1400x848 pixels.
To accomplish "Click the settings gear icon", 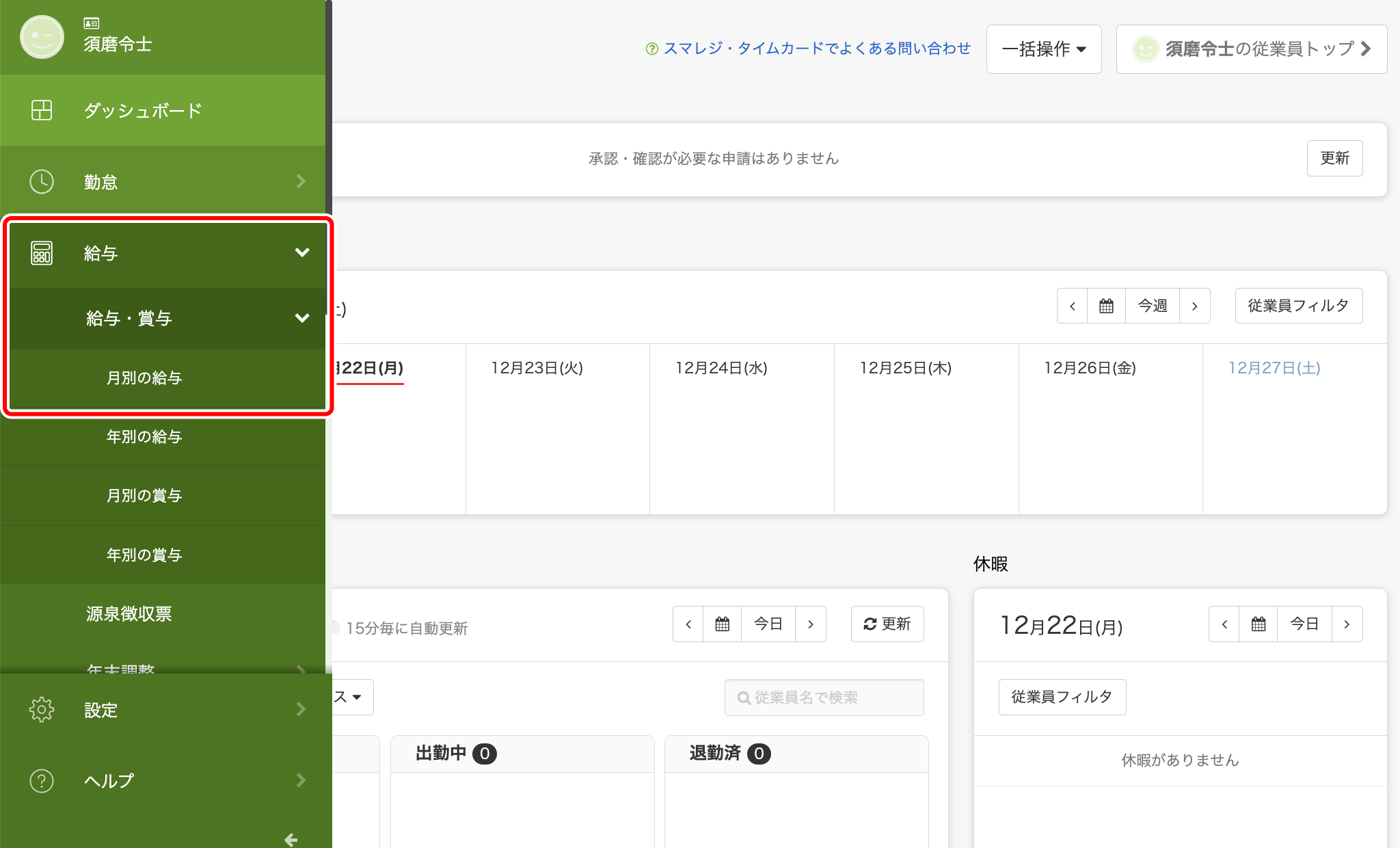I will click(x=42, y=710).
